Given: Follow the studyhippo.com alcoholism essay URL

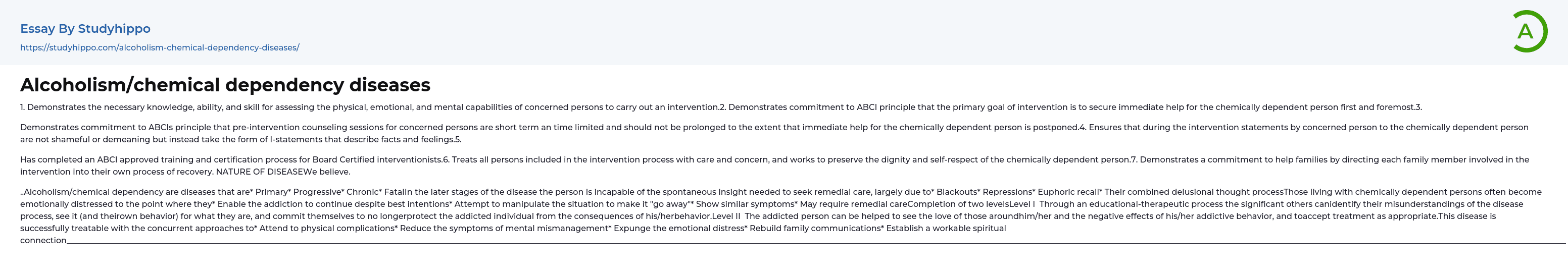Looking at the screenshot, I should pos(160,47).
